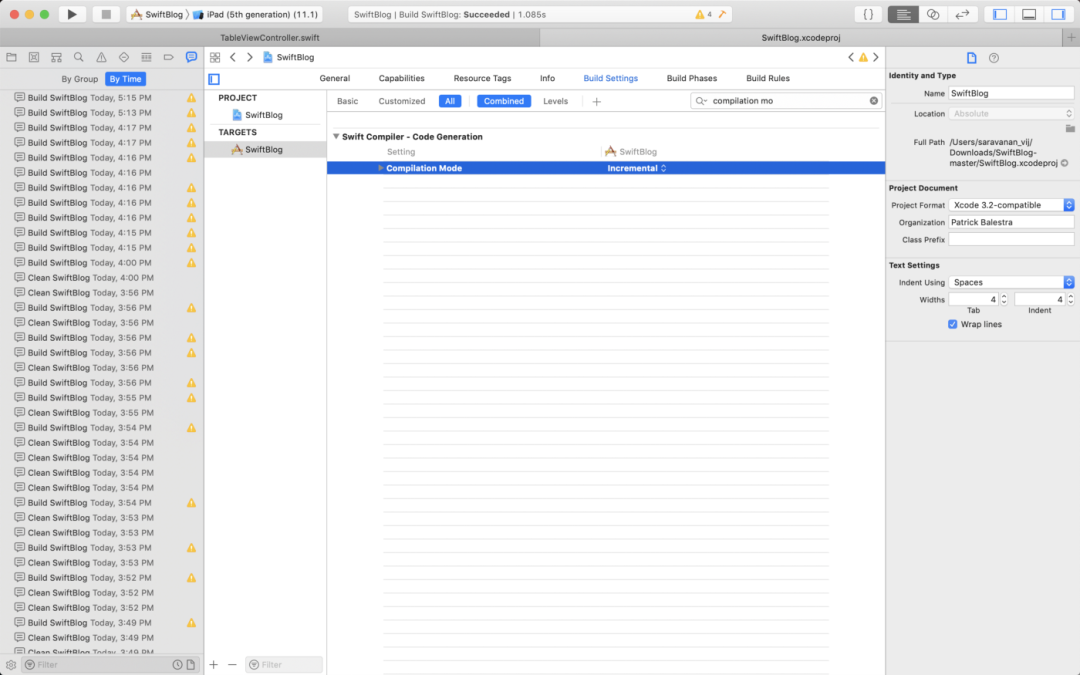The height and width of the screenshot is (675, 1080).
Task: Group reports By Group
Action: click(80, 79)
